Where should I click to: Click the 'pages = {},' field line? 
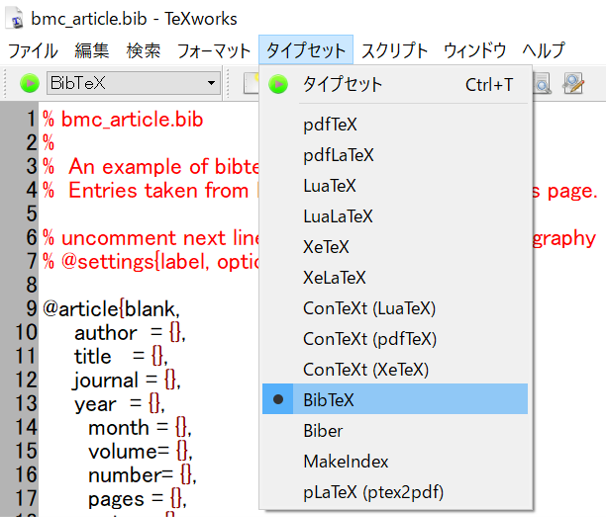click(x=137, y=499)
